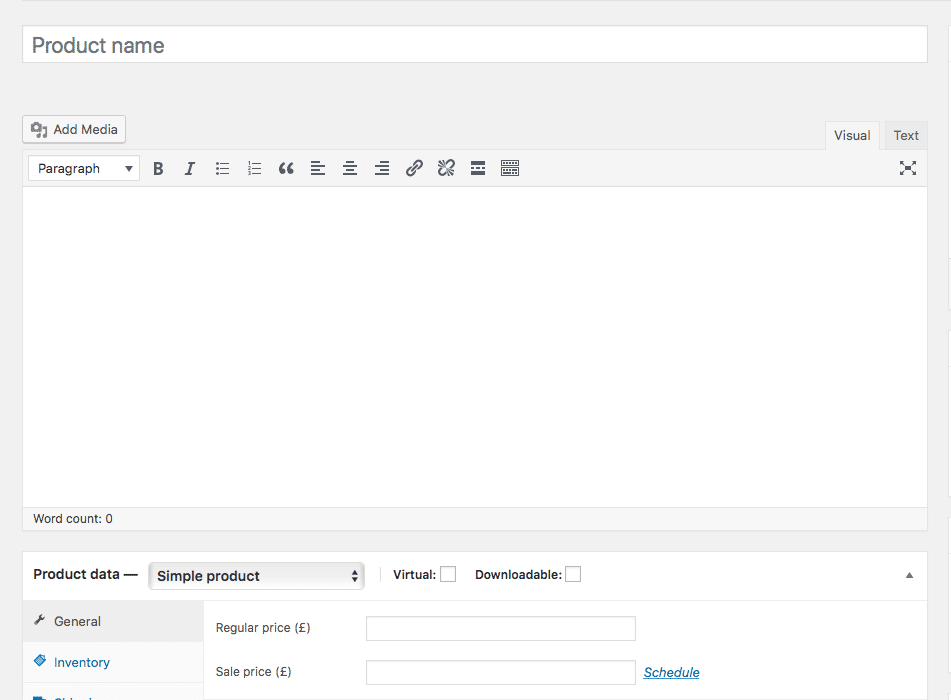The image size is (951, 700).
Task: Collapse the Product data panel
Action: (x=909, y=575)
